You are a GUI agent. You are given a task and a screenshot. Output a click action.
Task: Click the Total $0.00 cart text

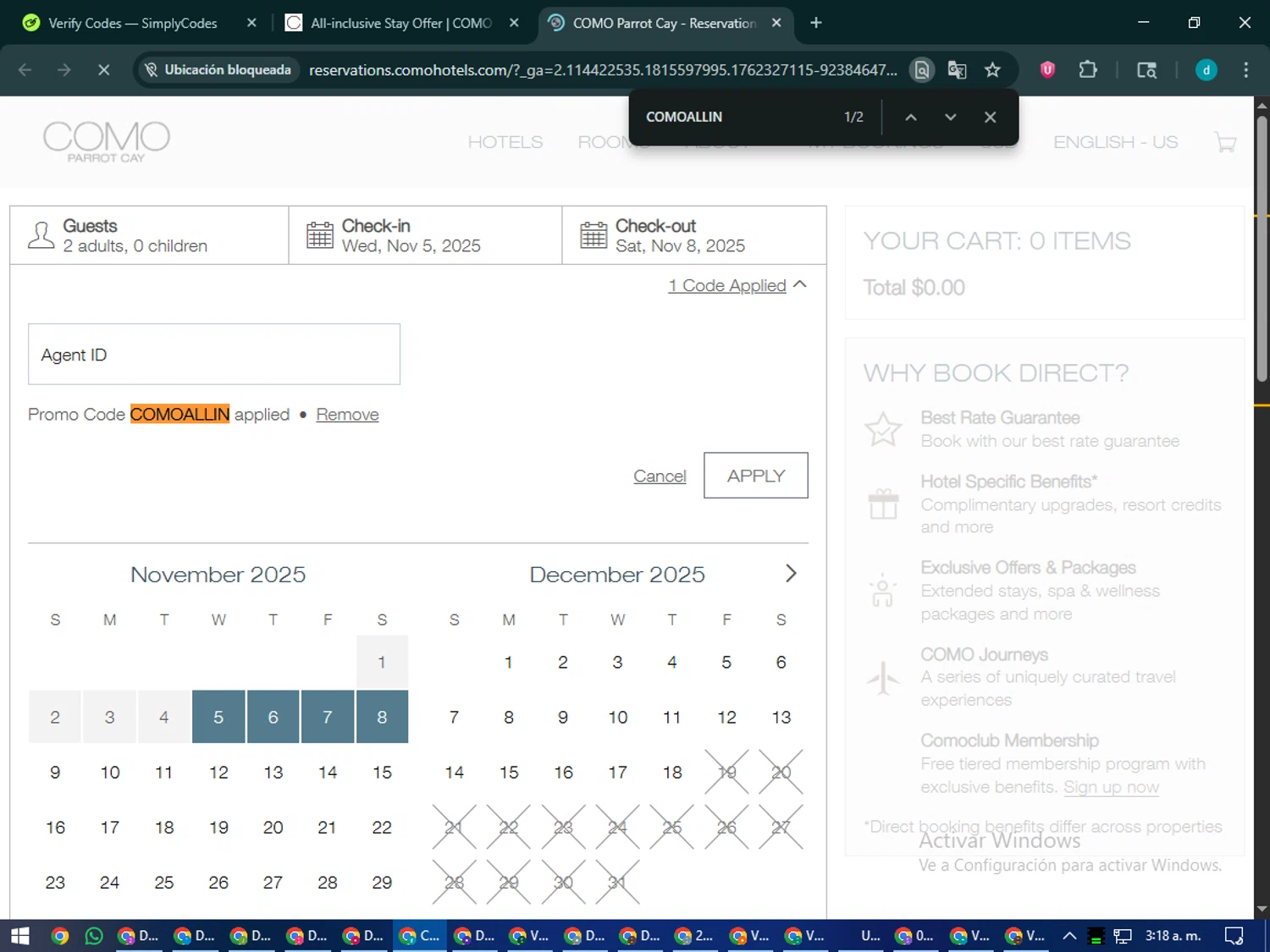coord(914,288)
